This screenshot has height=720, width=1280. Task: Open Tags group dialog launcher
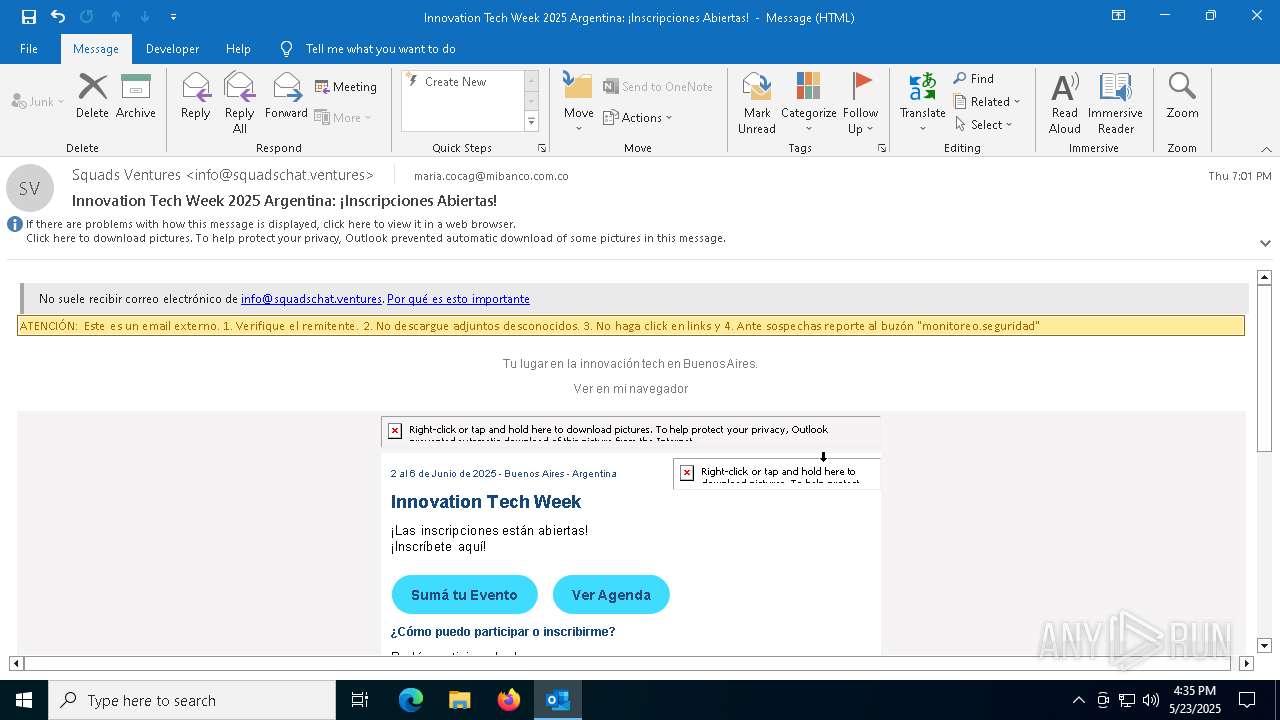(882, 148)
